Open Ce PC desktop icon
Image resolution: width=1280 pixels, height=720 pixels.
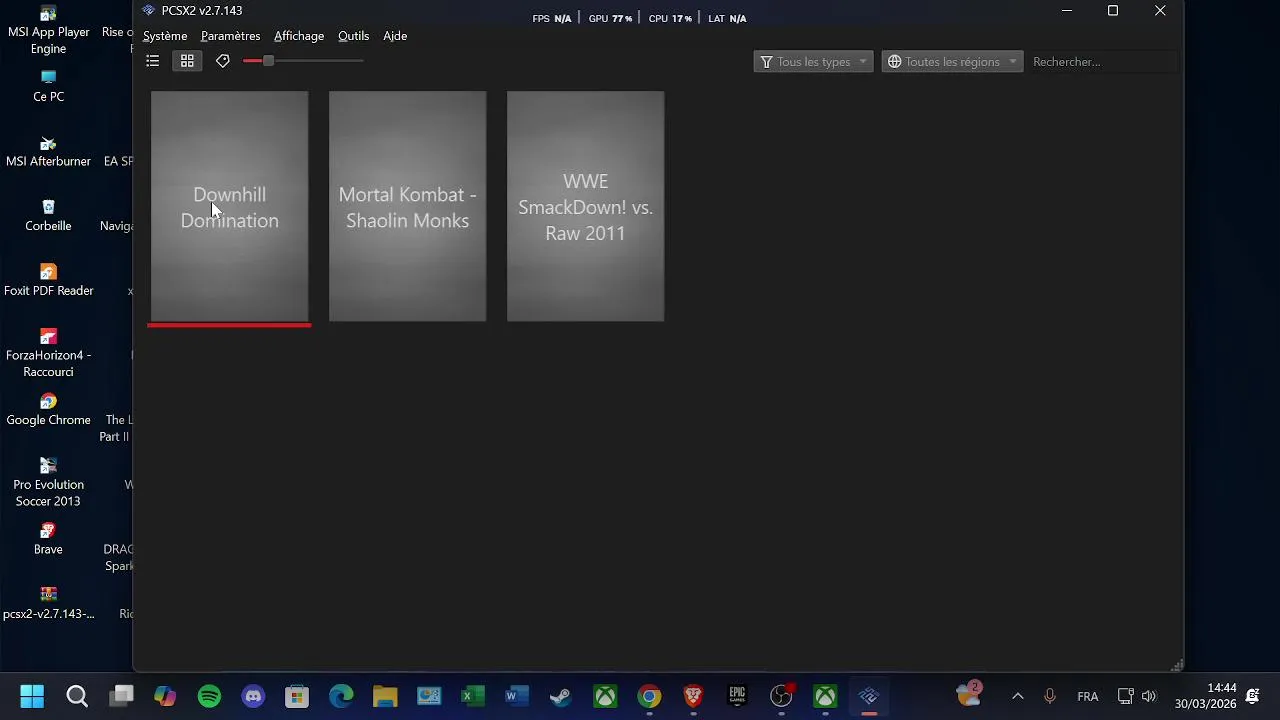tap(48, 86)
